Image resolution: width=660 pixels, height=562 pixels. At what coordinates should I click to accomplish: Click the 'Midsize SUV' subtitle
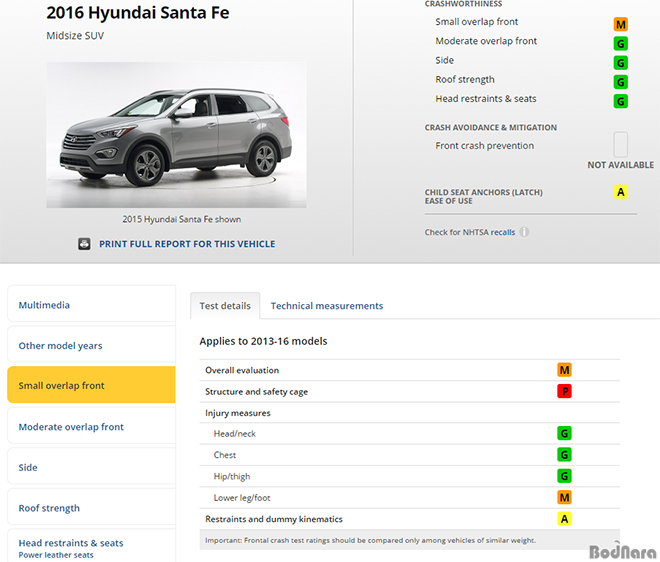point(75,36)
